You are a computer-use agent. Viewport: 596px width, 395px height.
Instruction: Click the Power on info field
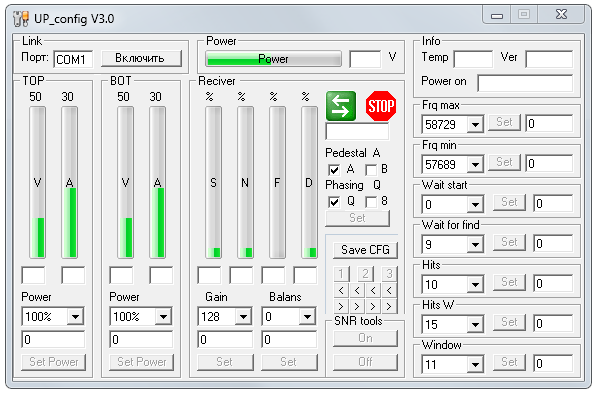click(x=525, y=83)
